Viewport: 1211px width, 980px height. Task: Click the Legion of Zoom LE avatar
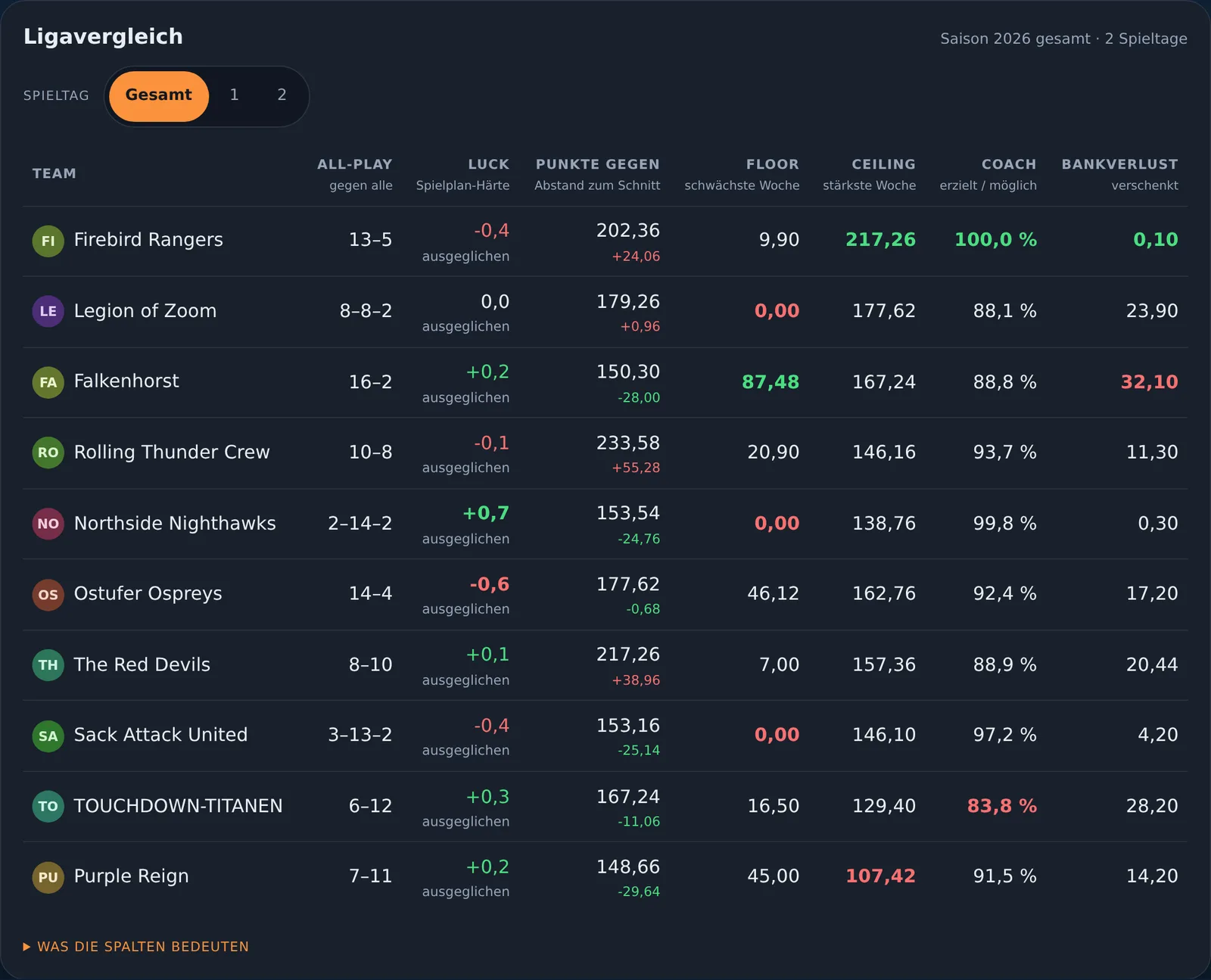pyautogui.click(x=48, y=311)
